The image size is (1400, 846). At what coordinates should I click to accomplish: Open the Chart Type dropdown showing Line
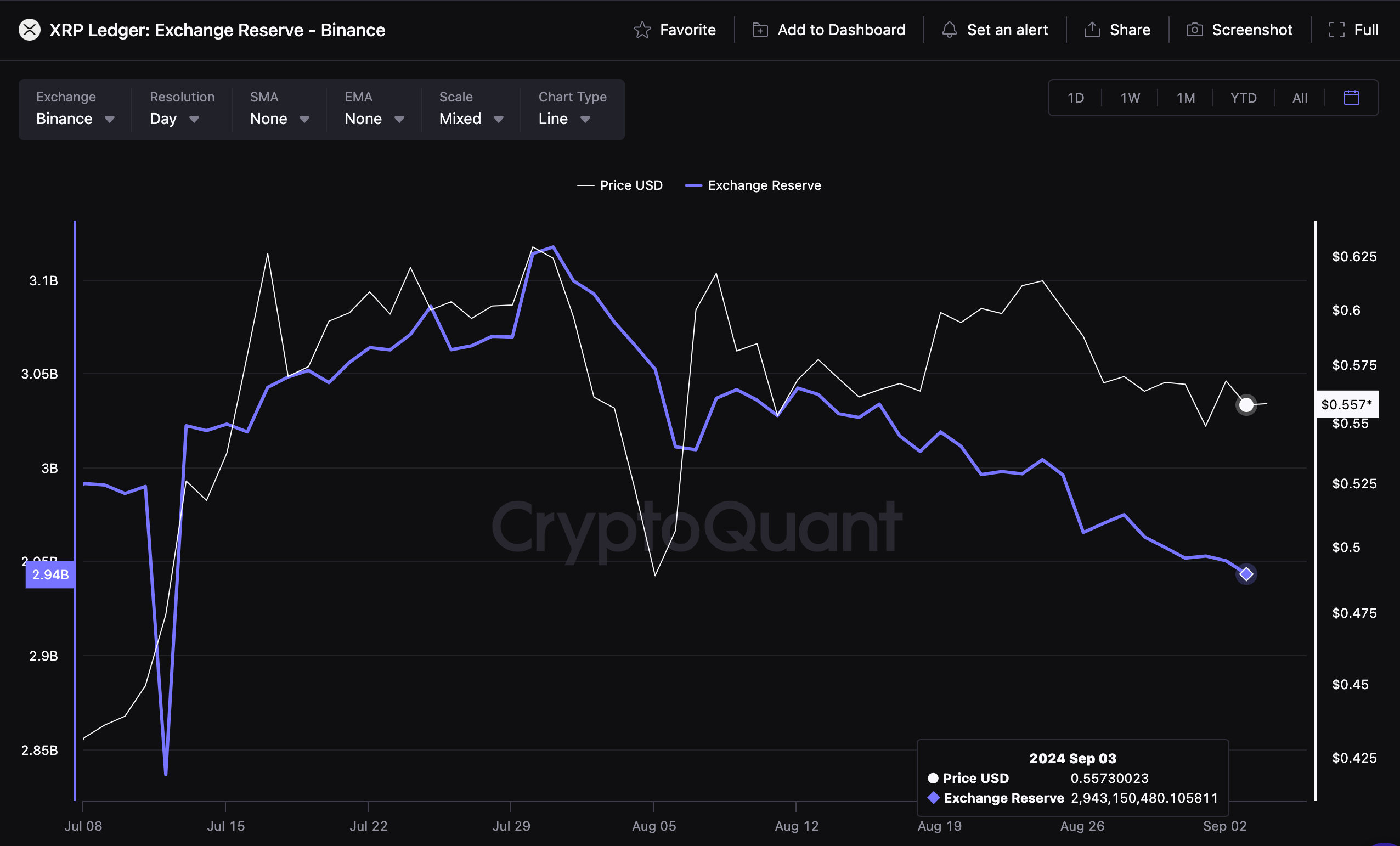tap(572, 109)
